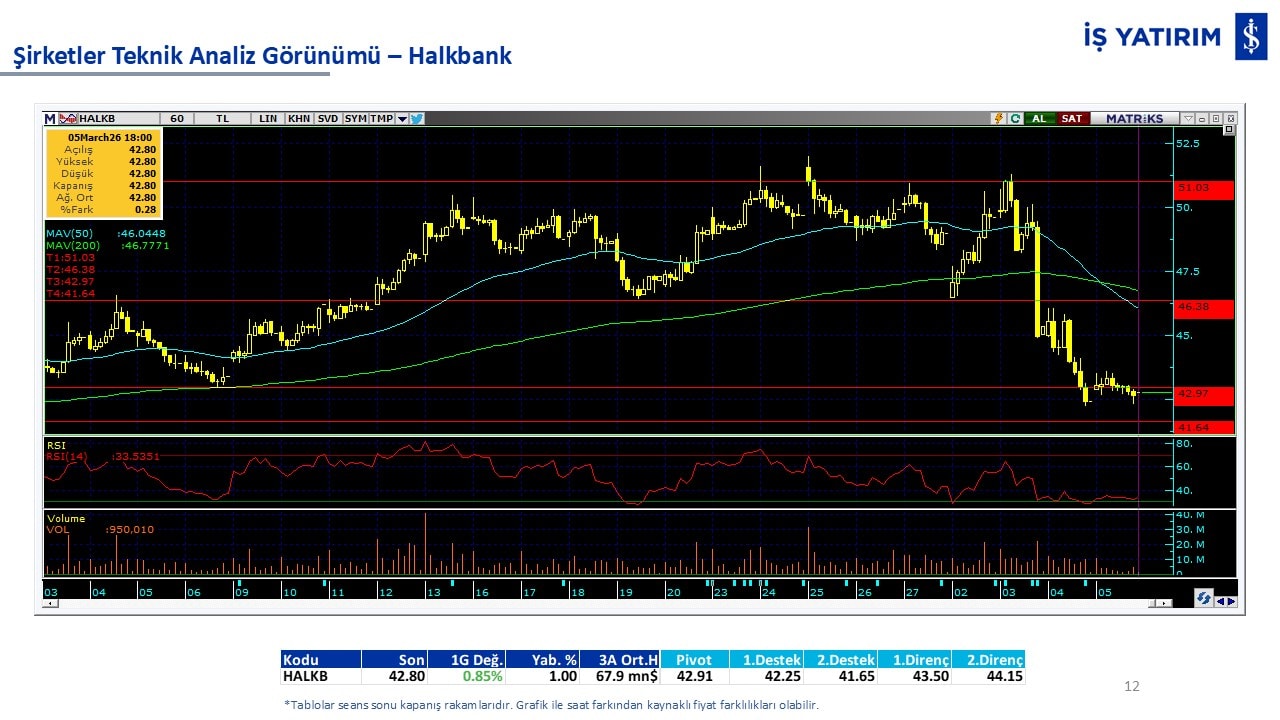
Task: Open the dropdown arrow after TMP
Action: click(x=402, y=118)
